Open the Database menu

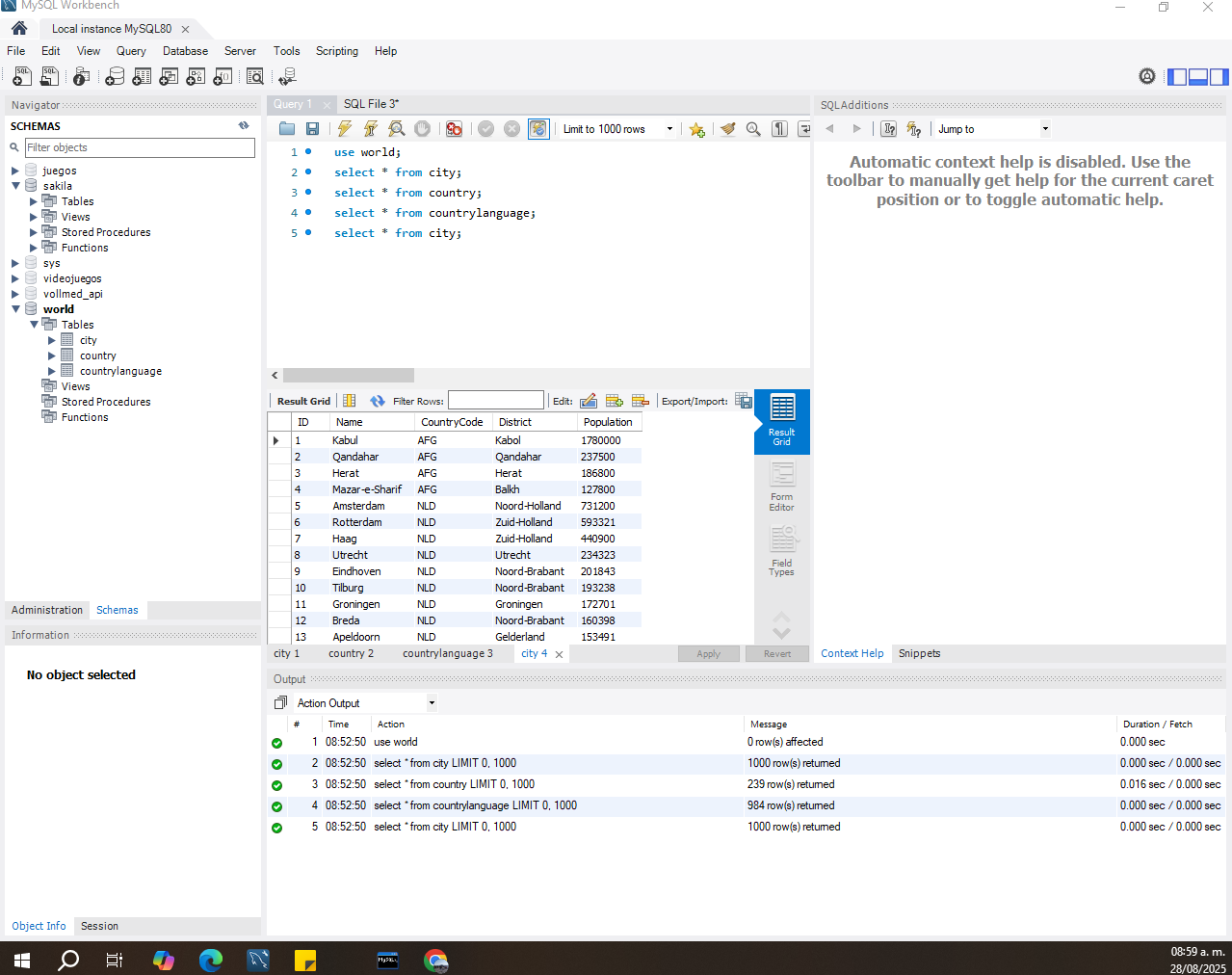coord(185,51)
